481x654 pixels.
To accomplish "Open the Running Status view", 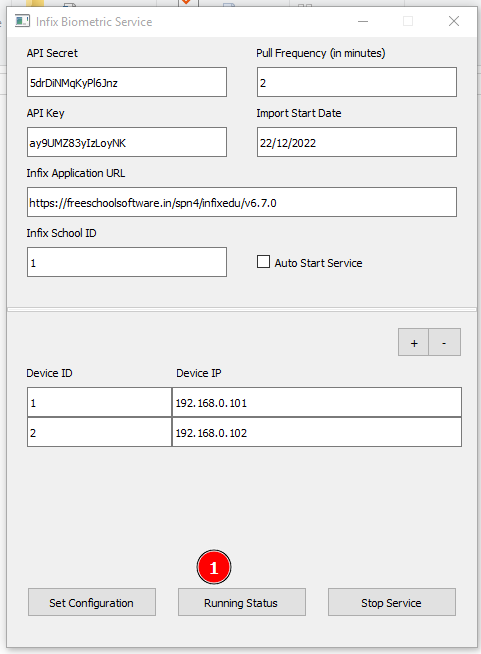I will [x=242, y=602].
